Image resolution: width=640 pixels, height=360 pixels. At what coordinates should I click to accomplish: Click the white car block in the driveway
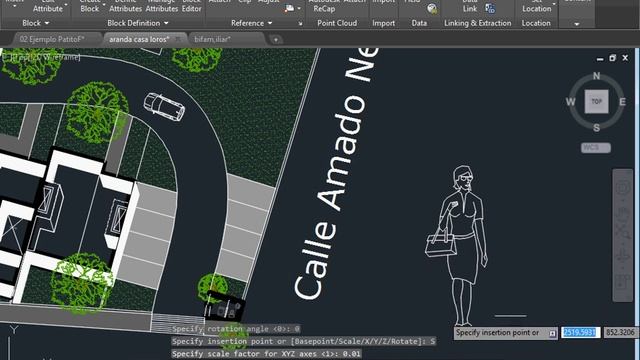coord(164,107)
